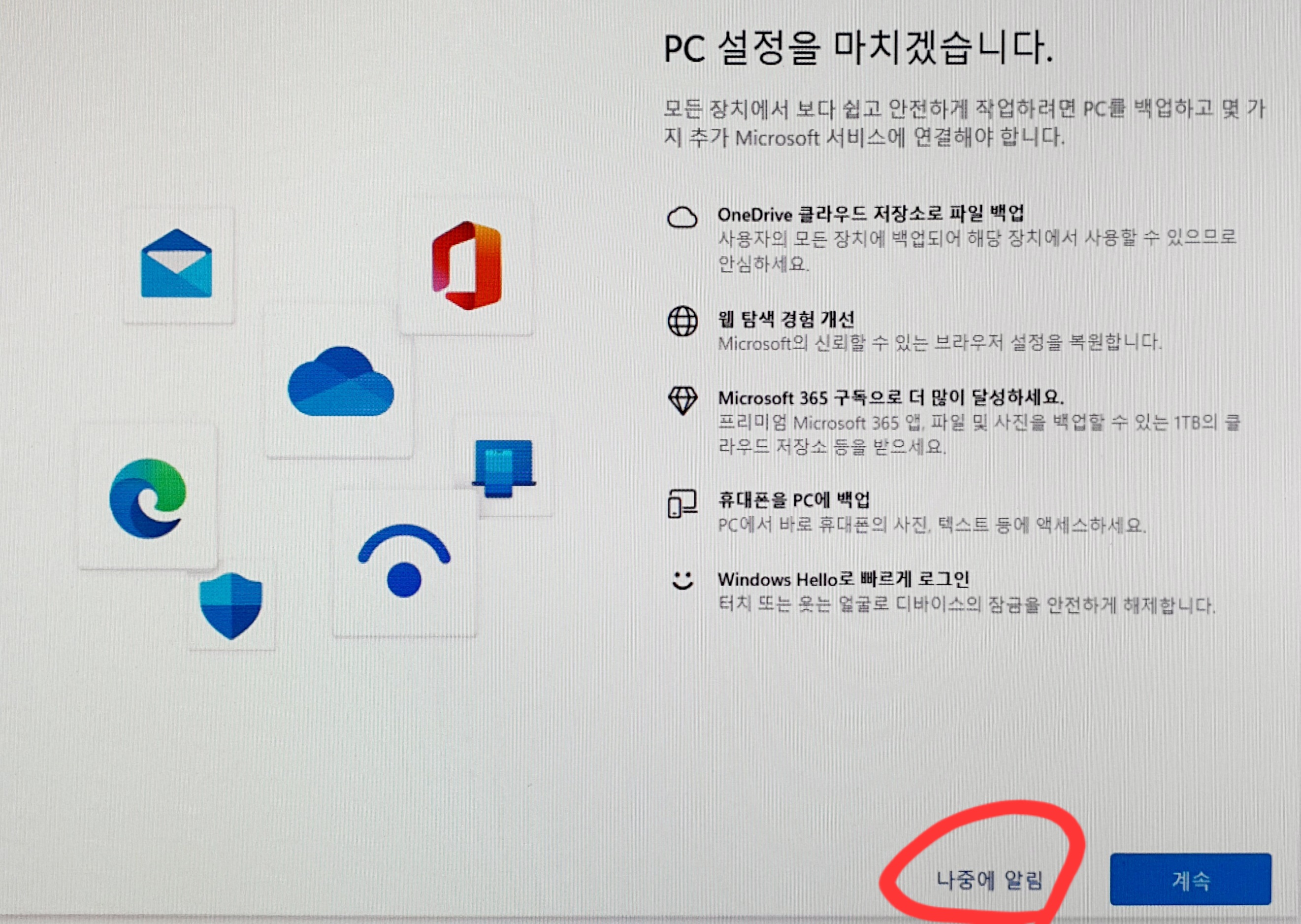Click the phone-and-PC icon beside 휴대폰을 PC에 백업

point(682,503)
